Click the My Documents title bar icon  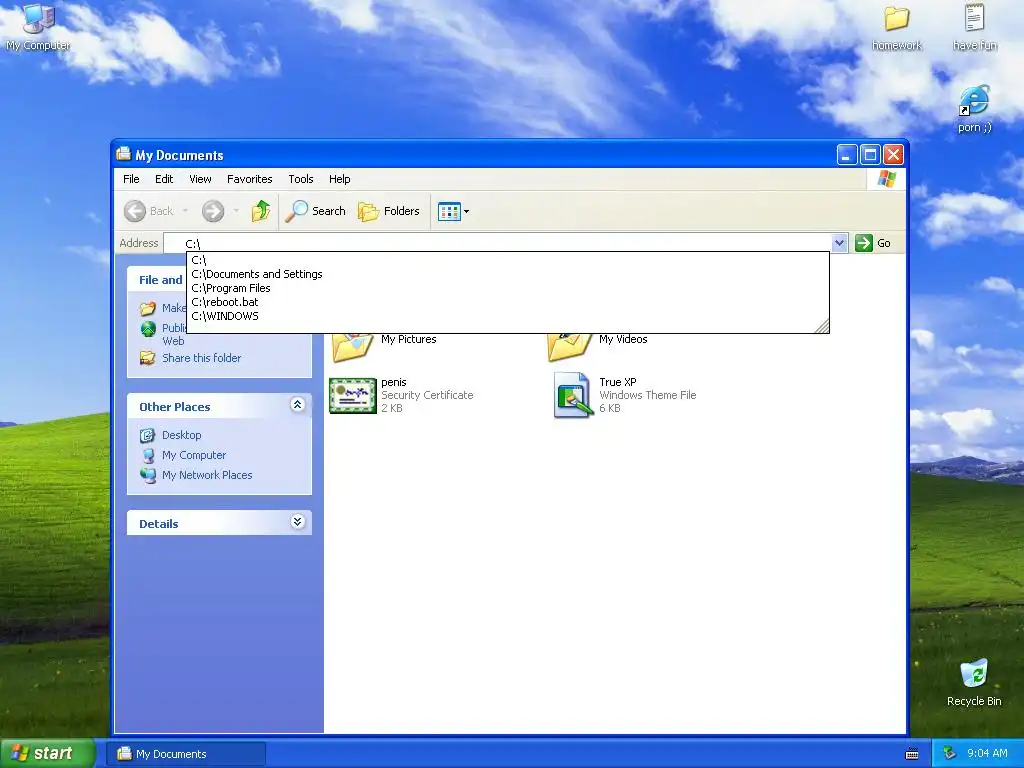click(123, 154)
